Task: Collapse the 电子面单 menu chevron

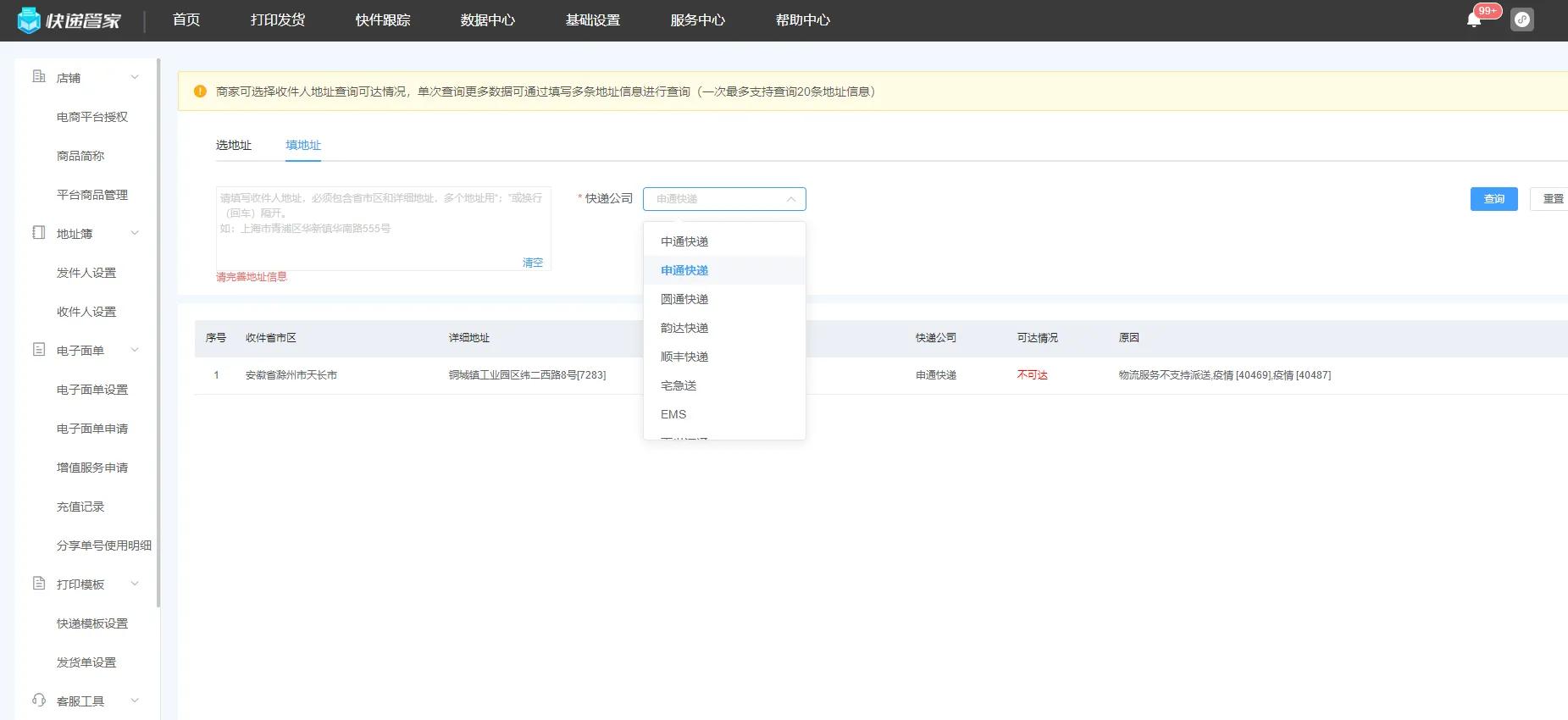Action: tap(135, 351)
